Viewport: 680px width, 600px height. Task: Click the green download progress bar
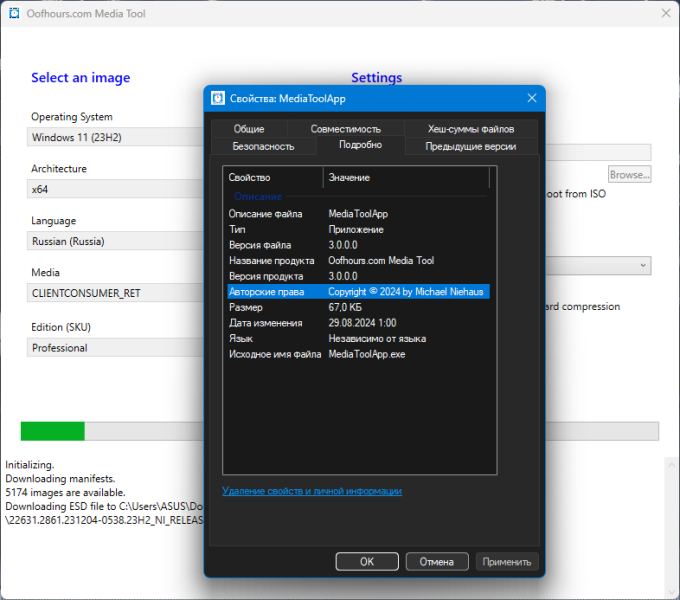coord(52,431)
